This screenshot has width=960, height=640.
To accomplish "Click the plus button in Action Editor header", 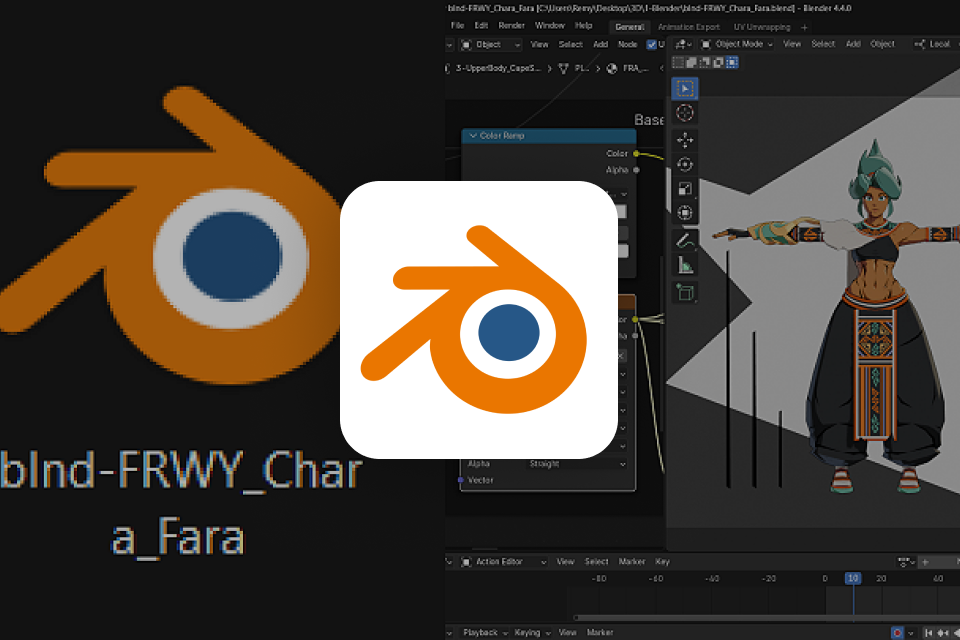I will 925,562.
